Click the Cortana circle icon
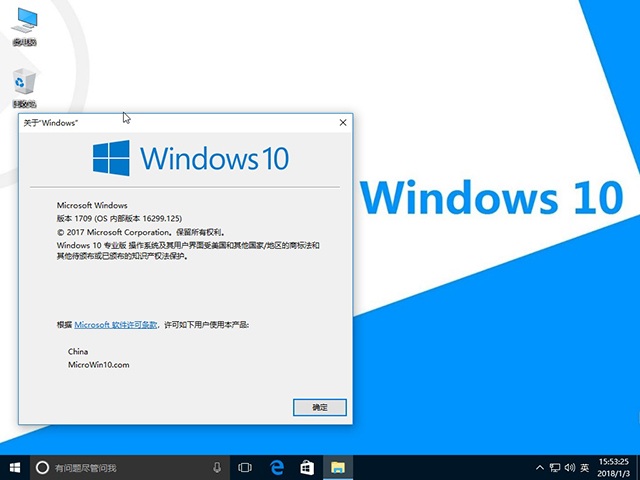Image resolution: width=640 pixels, height=480 pixels. (42, 467)
